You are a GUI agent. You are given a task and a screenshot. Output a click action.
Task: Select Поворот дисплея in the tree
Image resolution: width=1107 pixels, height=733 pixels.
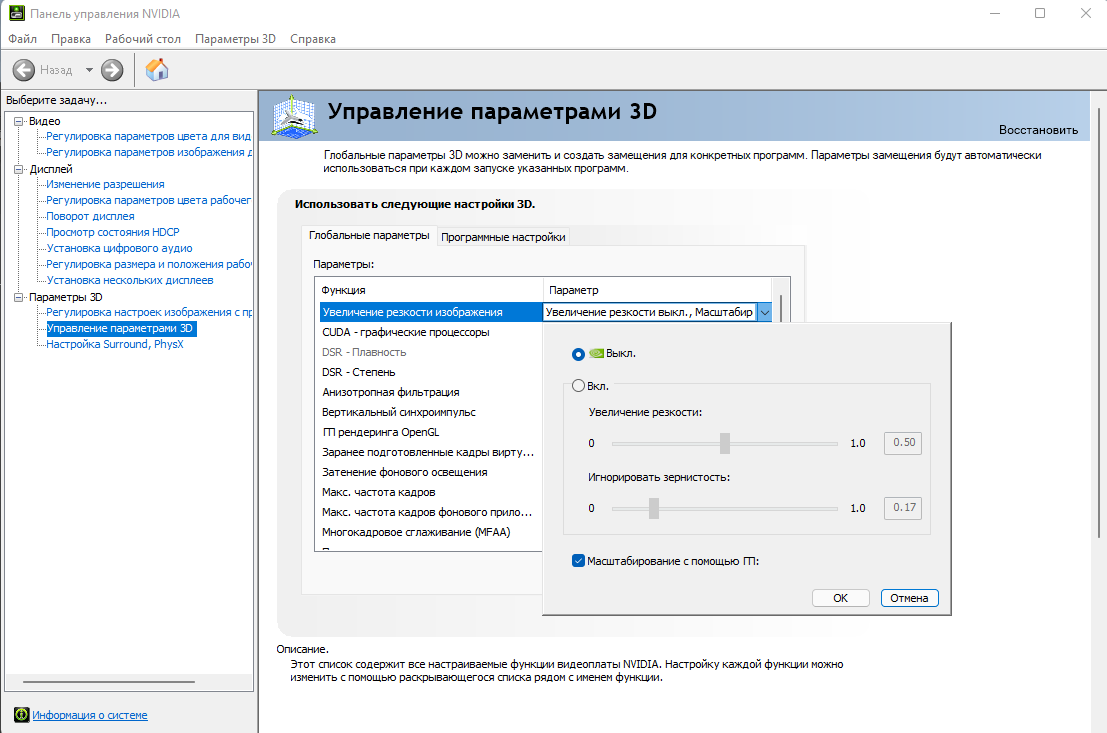(90, 216)
